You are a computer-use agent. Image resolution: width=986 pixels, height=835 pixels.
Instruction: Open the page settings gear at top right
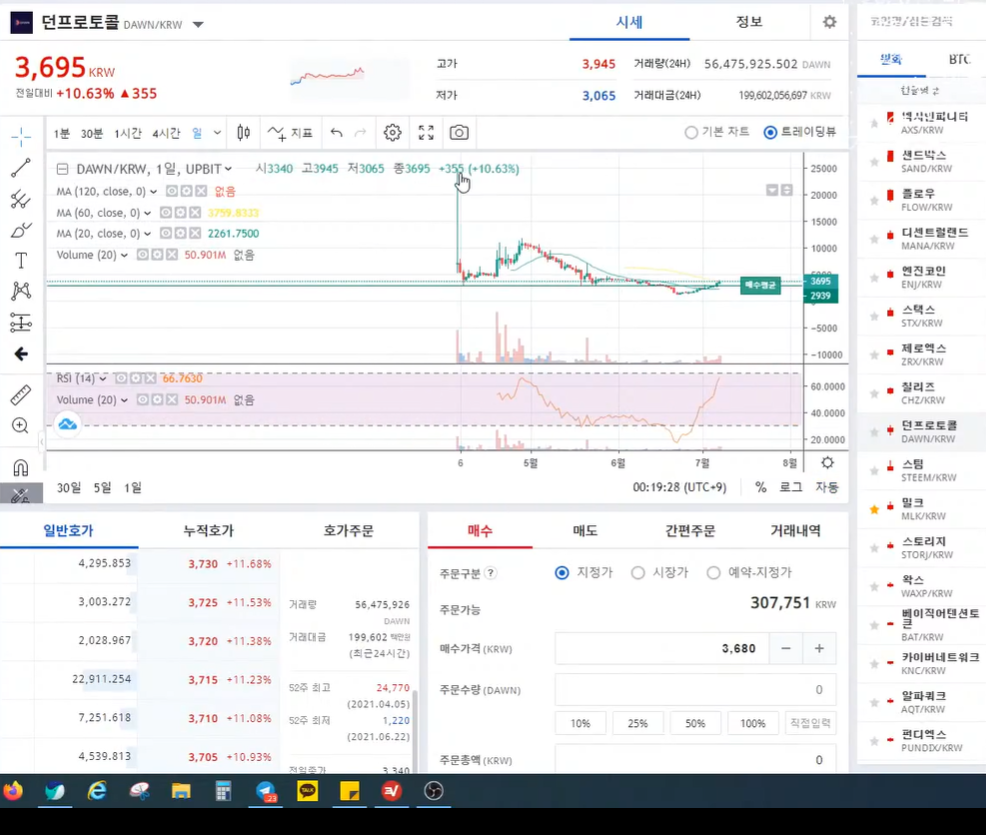pyautogui.click(x=830, y=22)
